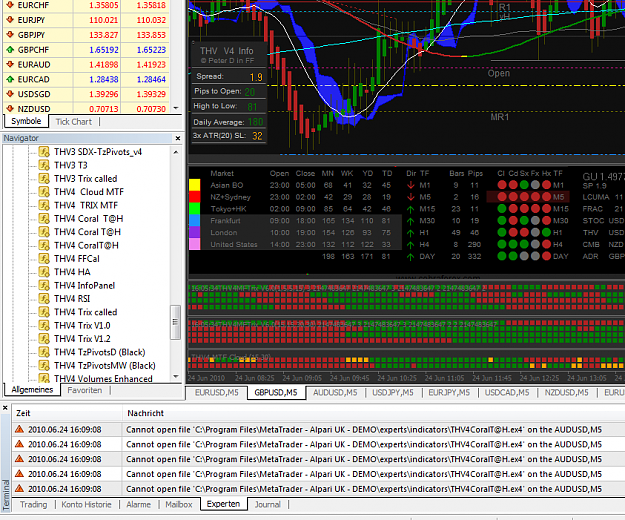Viewport: 625px width, 520px height.
Task: Click the Navigator scrollbar thumb
Action: (x=175, y=322)
